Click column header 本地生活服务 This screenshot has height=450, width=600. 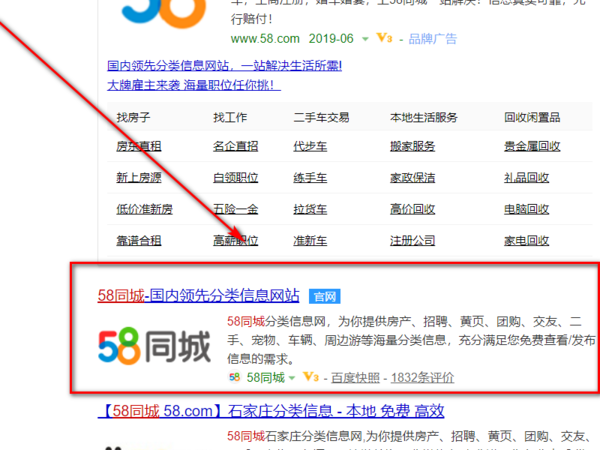424,117
